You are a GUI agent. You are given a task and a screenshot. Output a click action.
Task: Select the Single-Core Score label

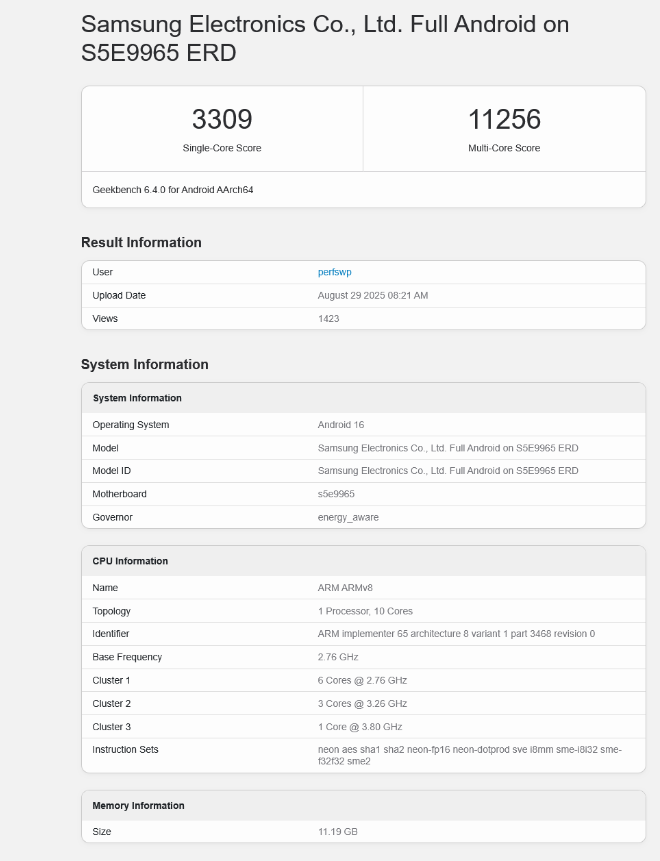click(x=222, y=148)
